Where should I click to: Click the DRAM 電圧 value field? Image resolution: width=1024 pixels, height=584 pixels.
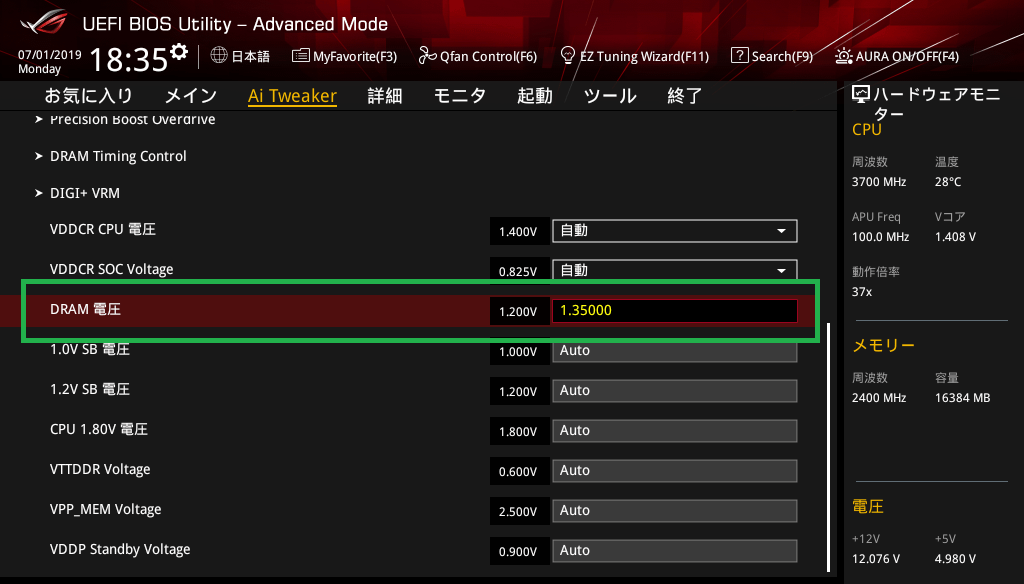click(675, 310)
